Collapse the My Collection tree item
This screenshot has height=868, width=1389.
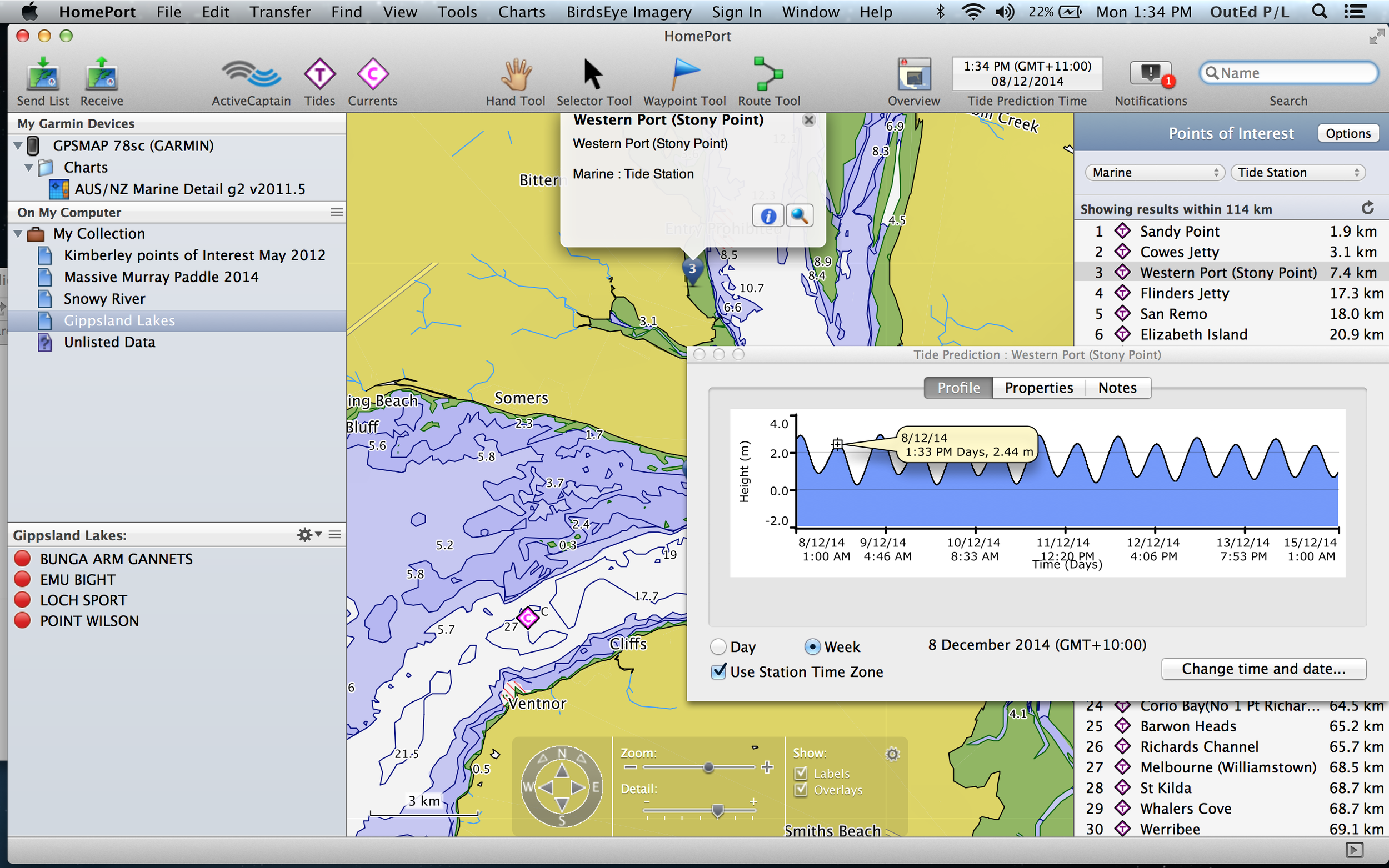[x=18, y=234]
